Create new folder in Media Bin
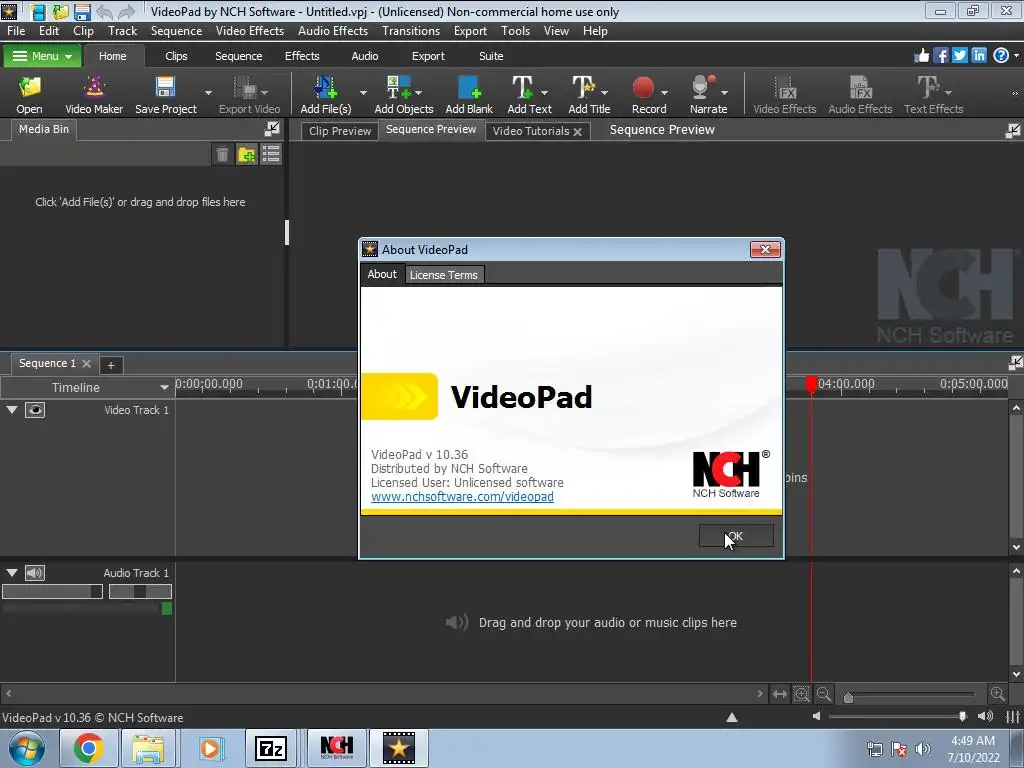The image size is (1024, 768). [x=246, y=155]
